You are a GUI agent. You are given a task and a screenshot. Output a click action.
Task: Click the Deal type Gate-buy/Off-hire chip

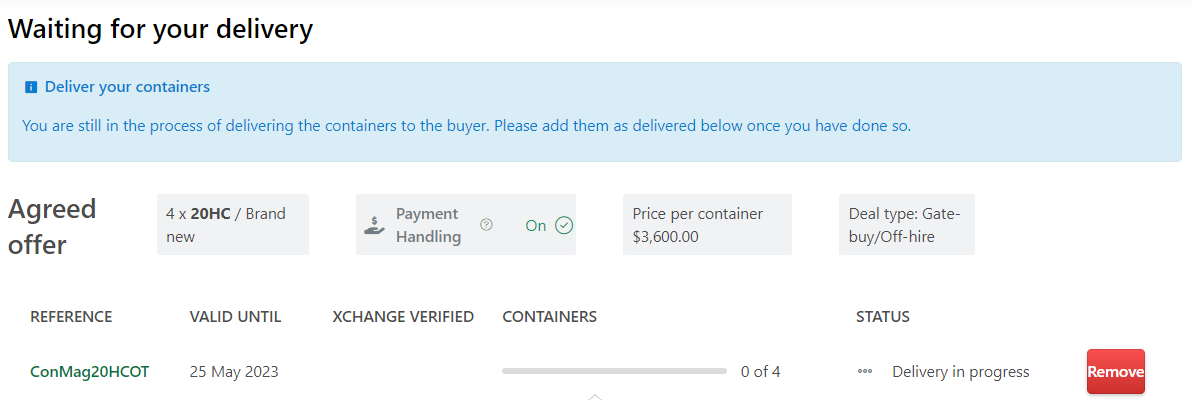click(x=906, y=225)
